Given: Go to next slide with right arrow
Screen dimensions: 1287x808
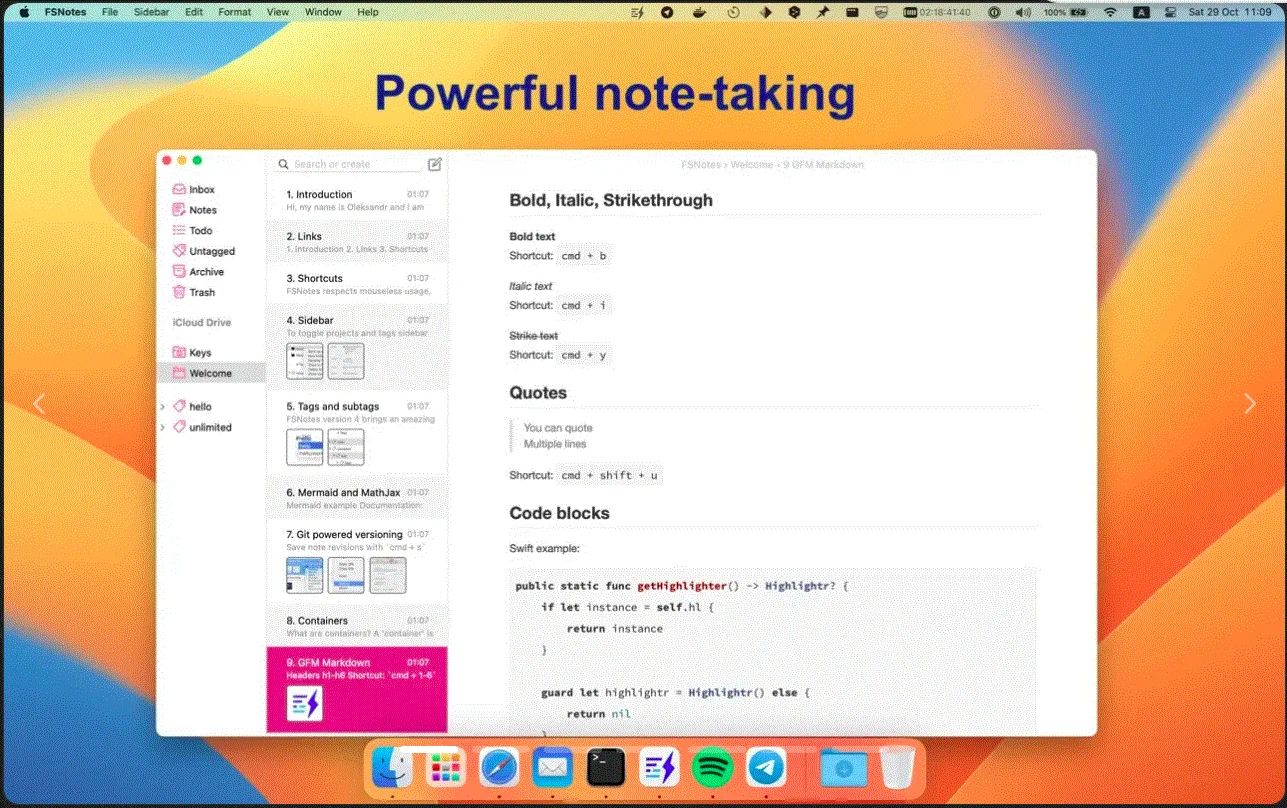Looking at the screenshot, I should (x=1249, y=404).
